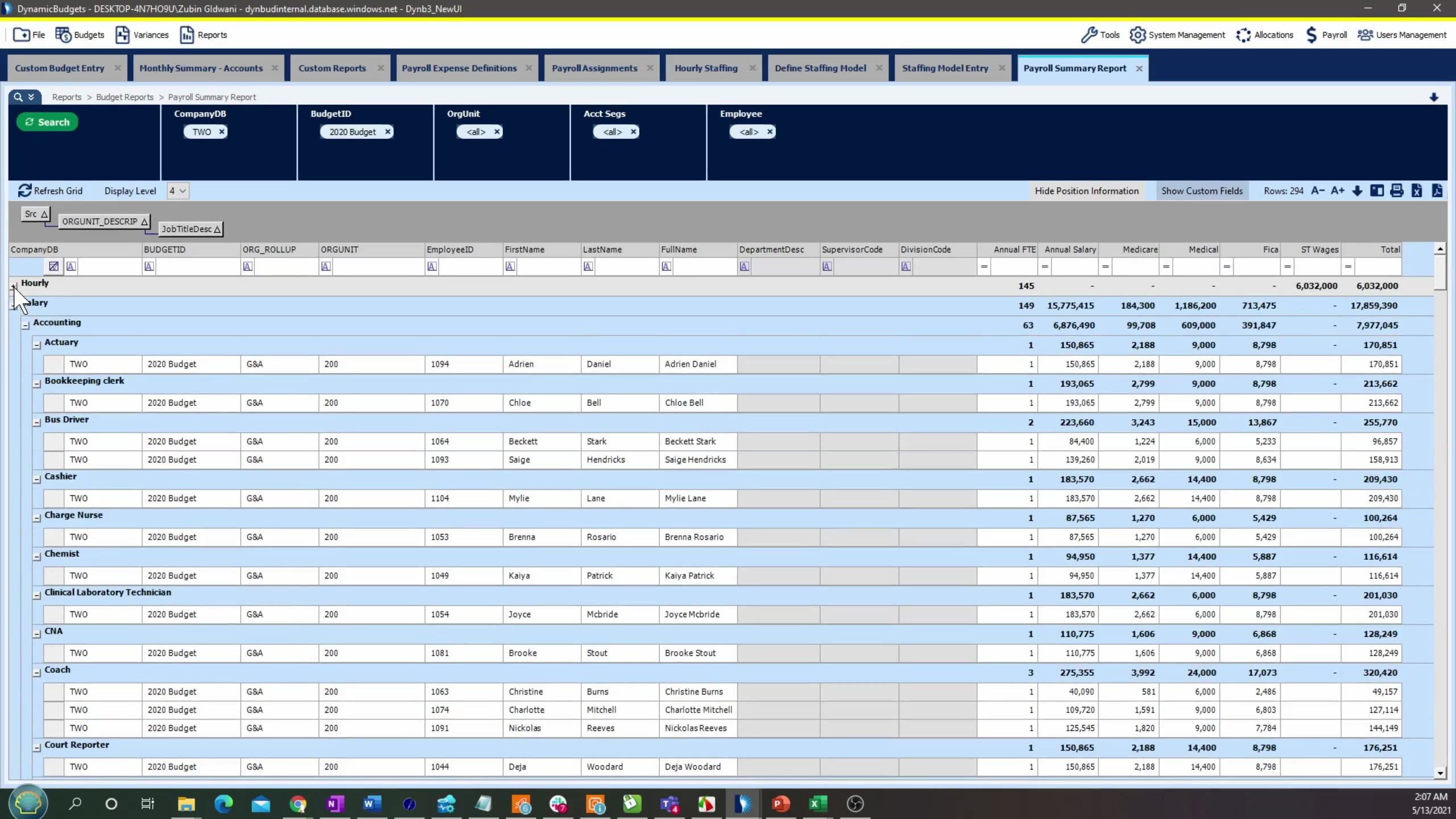
Task: Expand the Hourly group row
Action: point(13,286)
